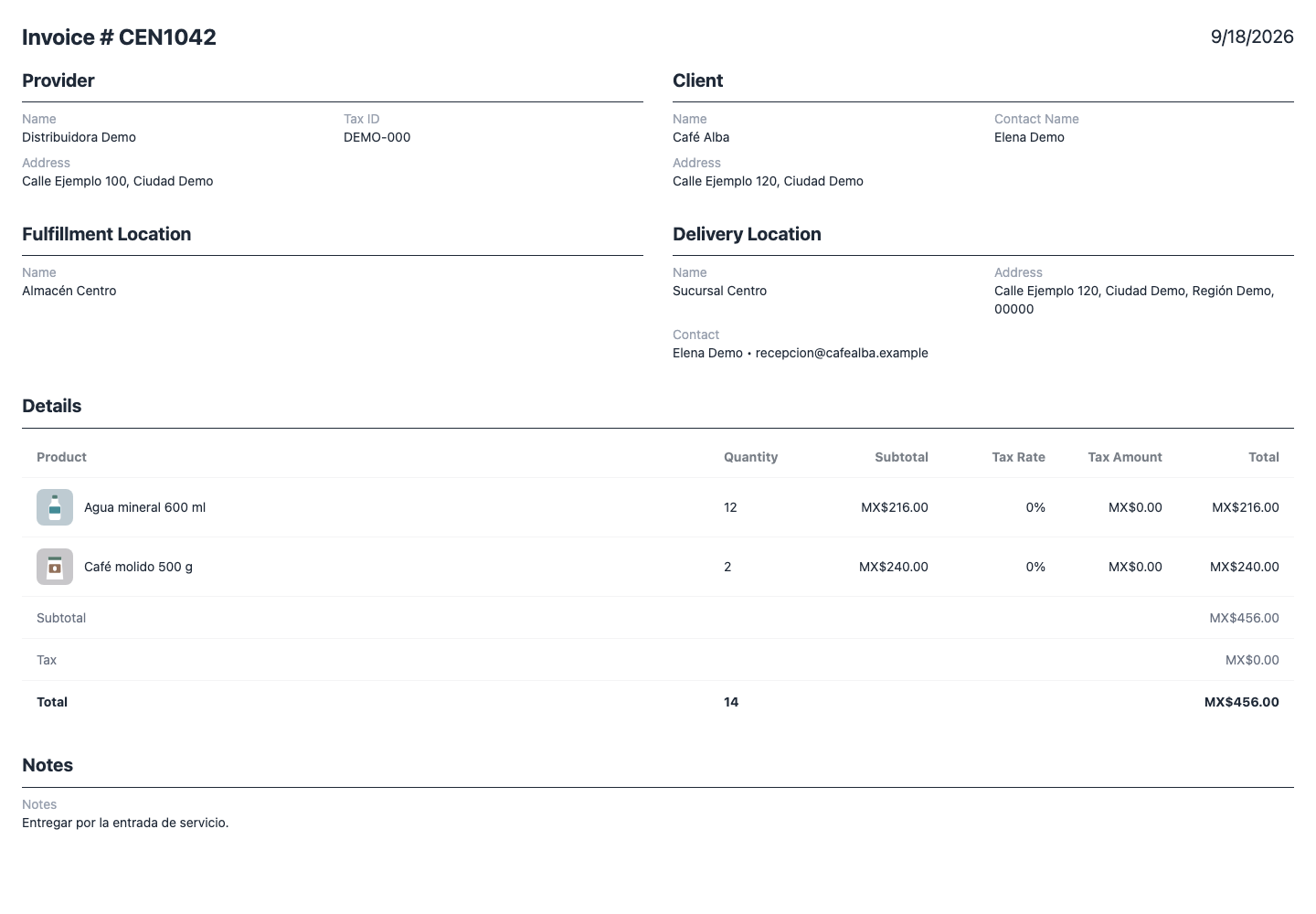Click the Tax ID value DEMO-000

(377, 137)
